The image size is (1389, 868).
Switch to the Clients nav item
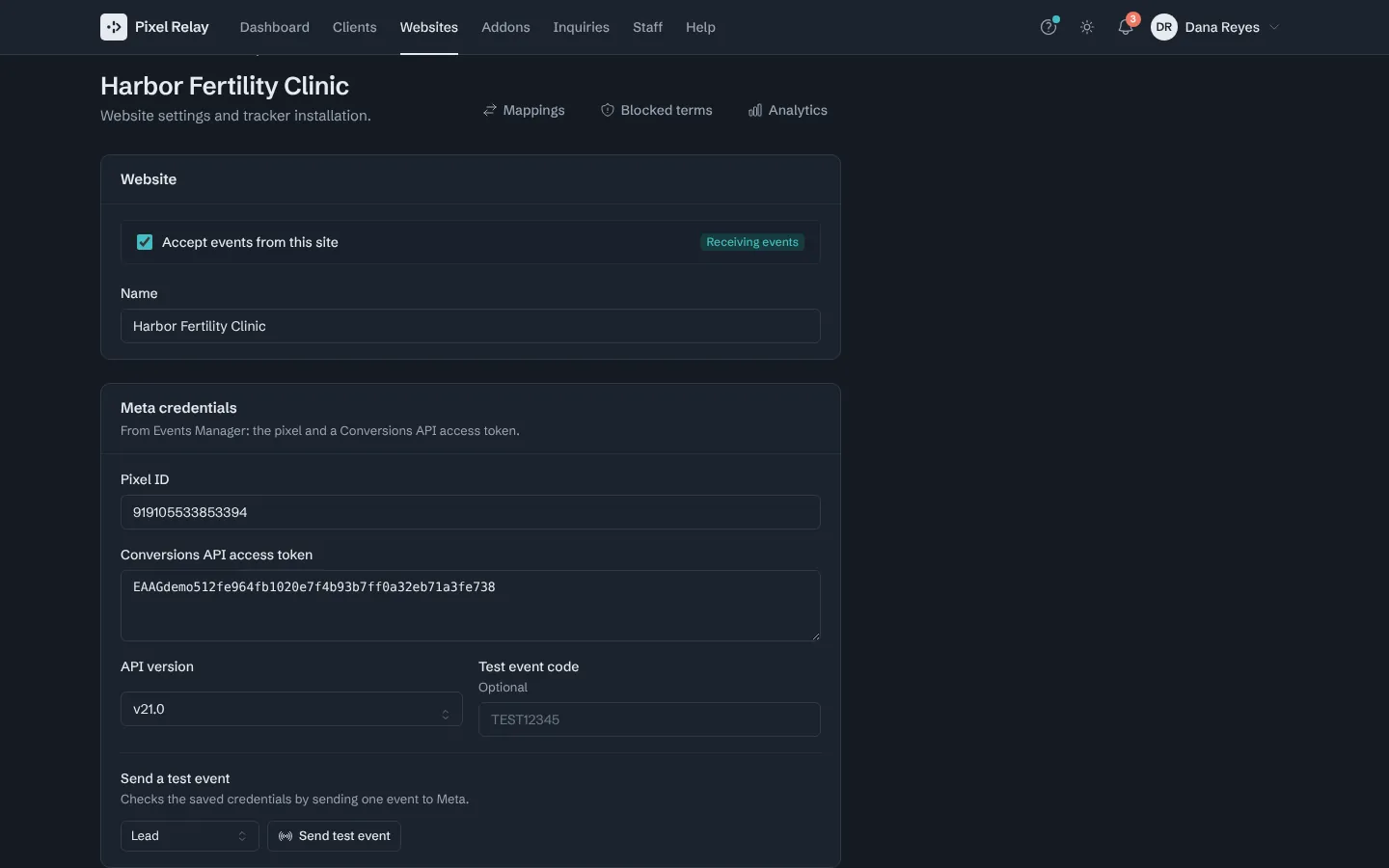point(355,27)
